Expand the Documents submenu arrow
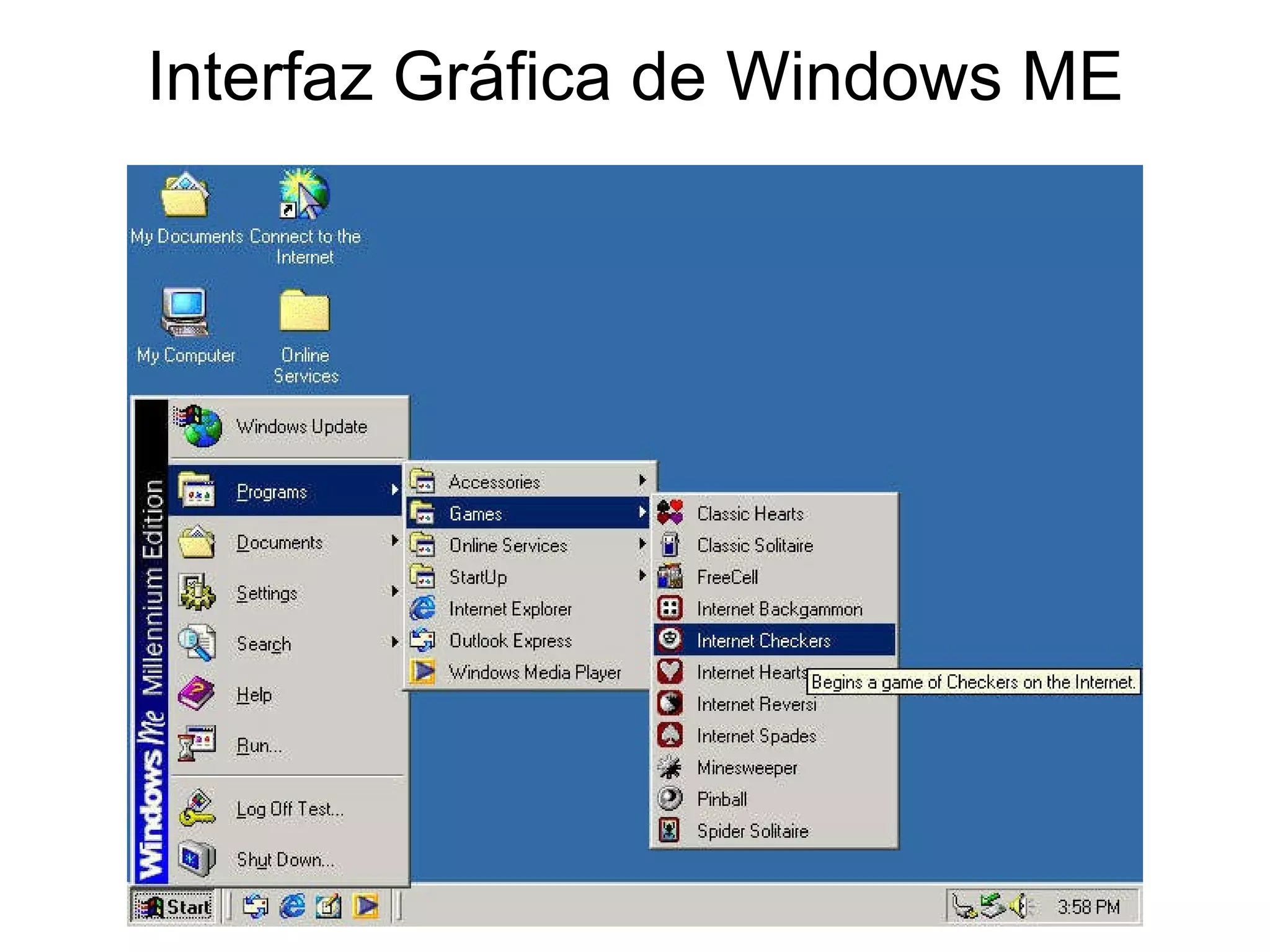Viewport: 1270px width, 952px height. 394,541
